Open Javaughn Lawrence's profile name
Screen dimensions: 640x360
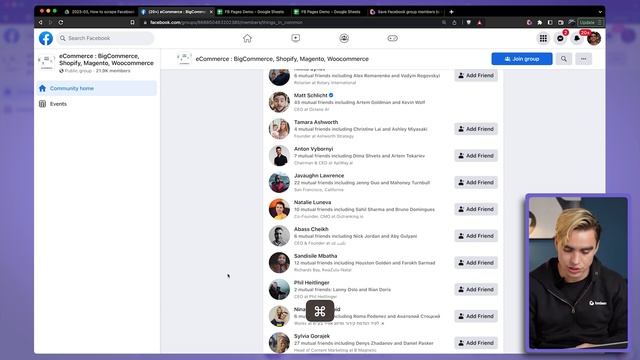[x=319, y=176]
